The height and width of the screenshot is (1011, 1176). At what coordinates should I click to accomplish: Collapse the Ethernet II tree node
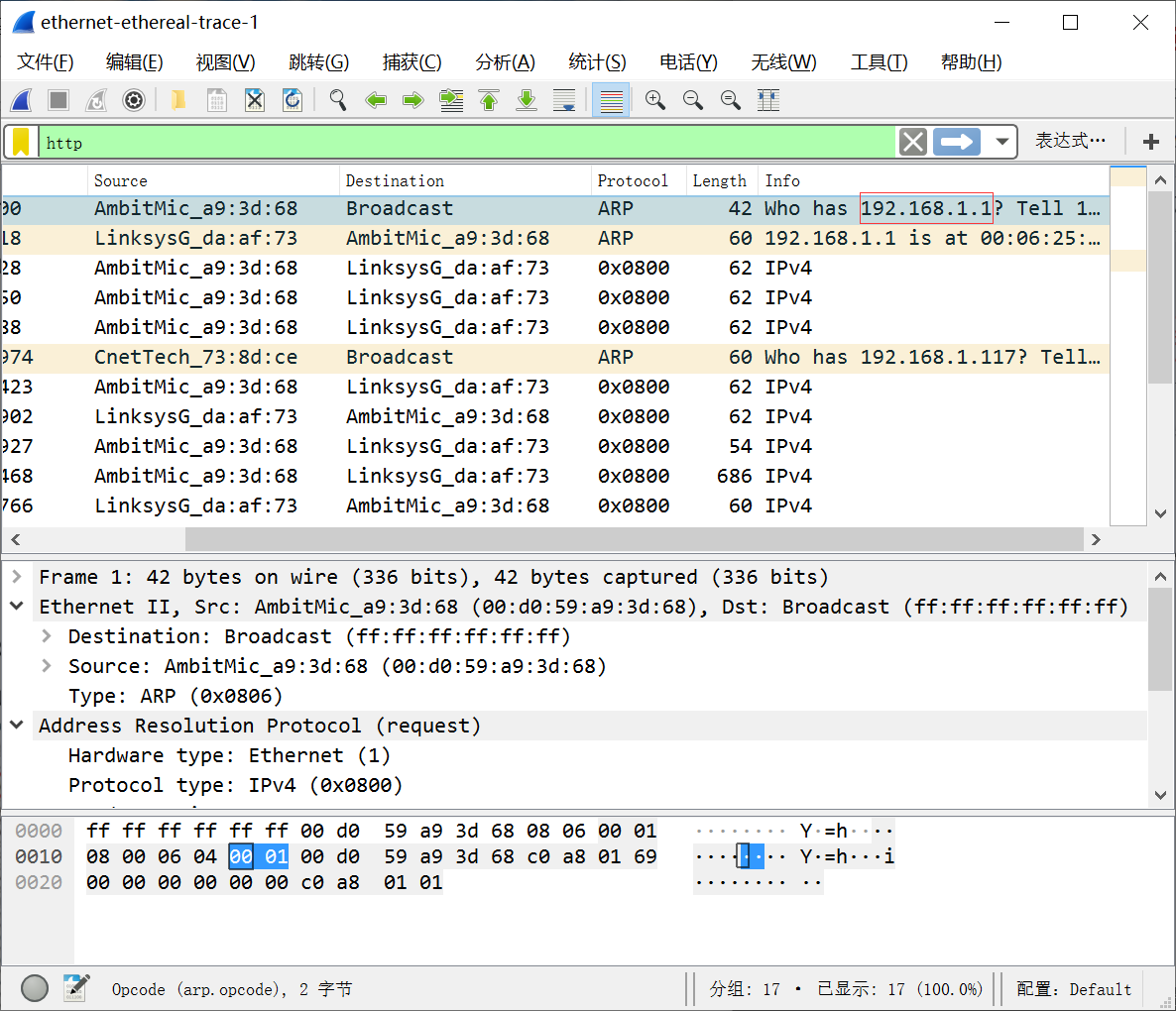17,606
